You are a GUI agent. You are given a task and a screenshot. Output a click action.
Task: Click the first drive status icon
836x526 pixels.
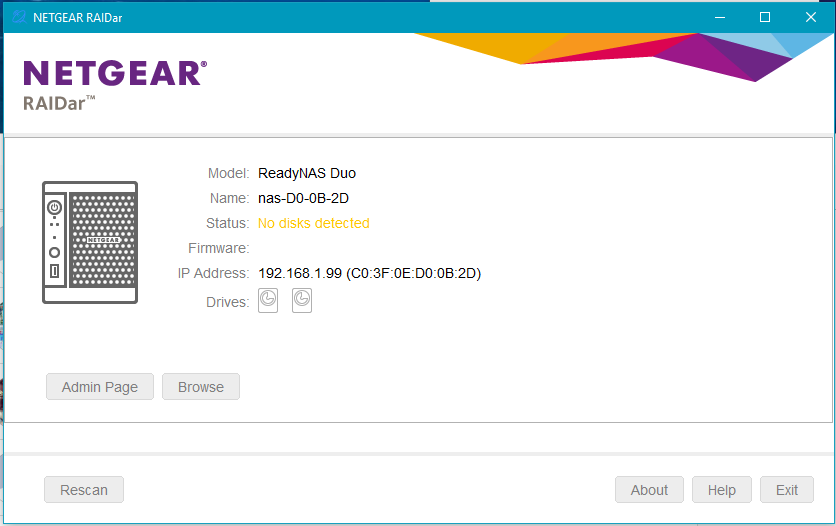268,301
